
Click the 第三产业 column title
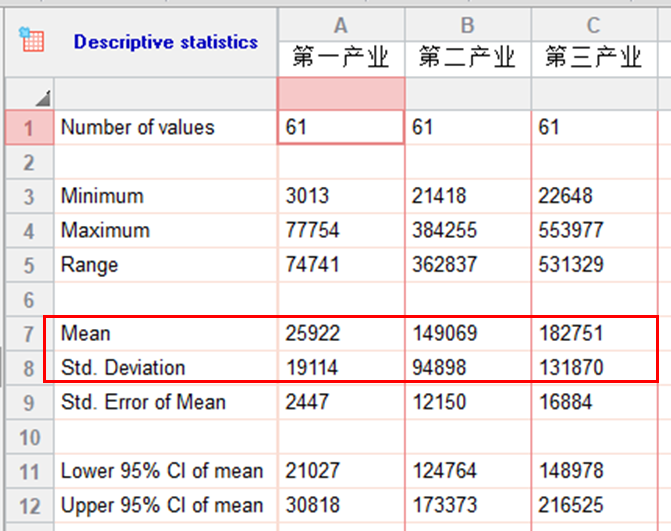coord(594,59)
